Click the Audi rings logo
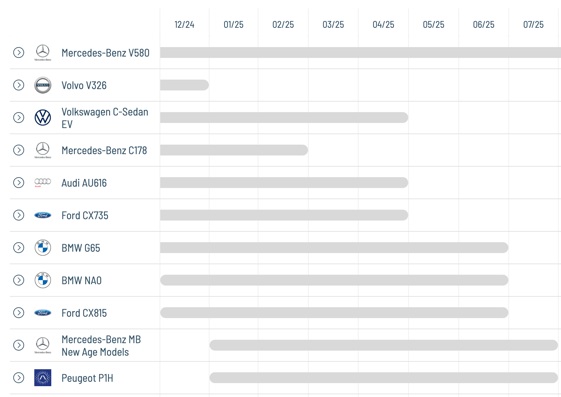561x397 pixels. click(x=43, y=182)
